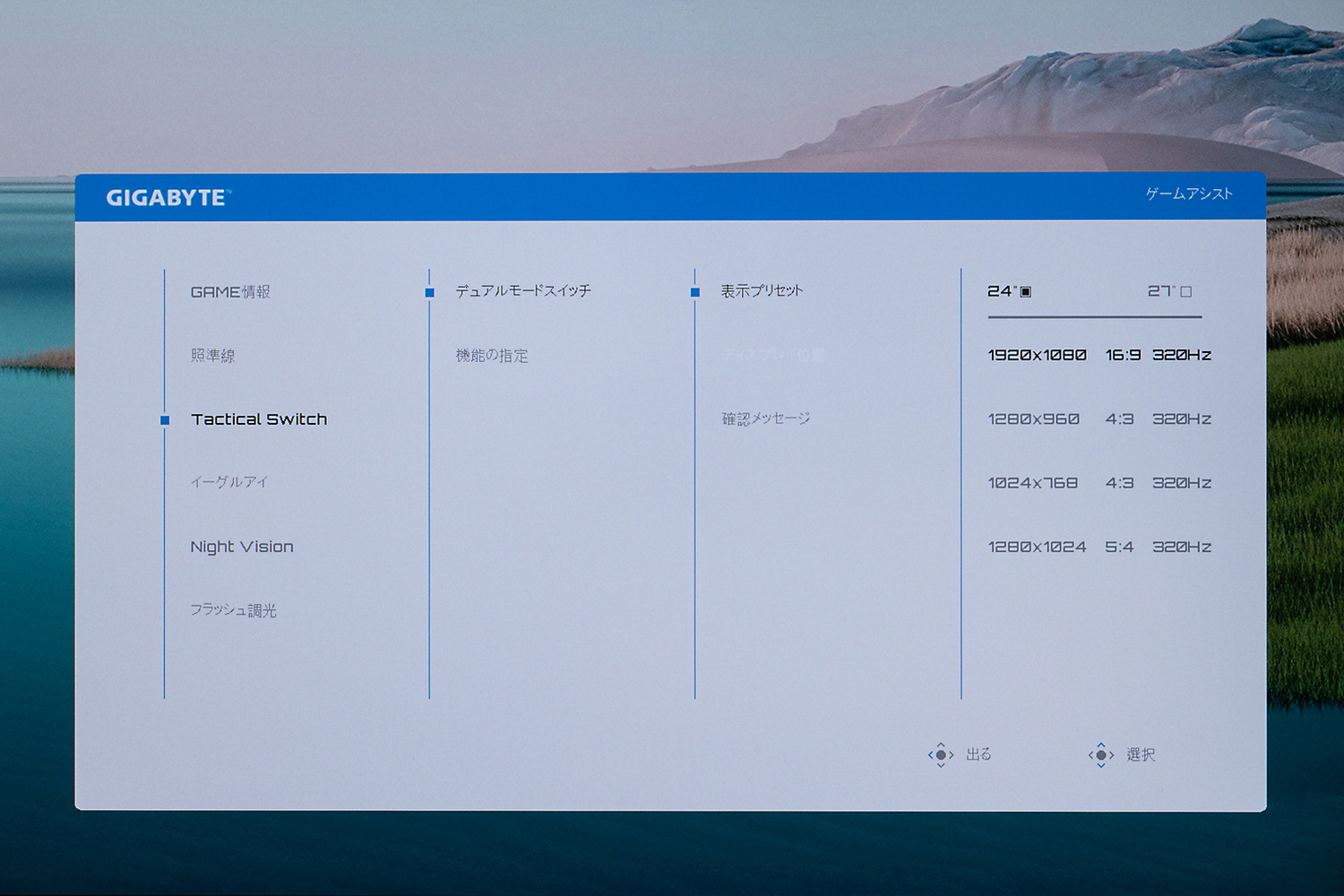Select 表示プリセット in the third column
The image size is (1344, 896).
[x=762, y=291]
